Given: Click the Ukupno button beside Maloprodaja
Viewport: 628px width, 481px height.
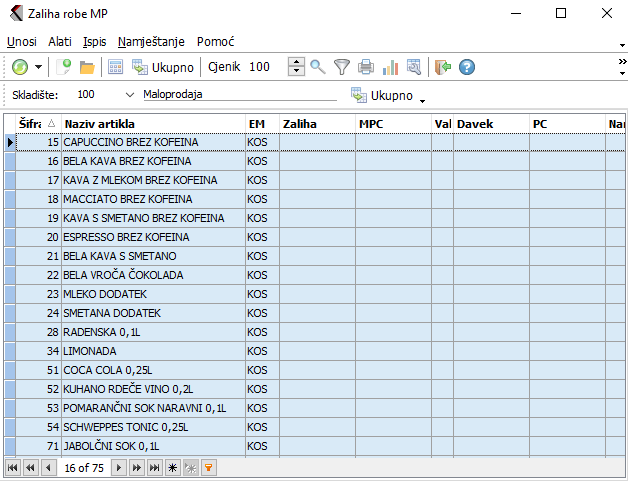Looking at the screenshot, I should 383,95.
